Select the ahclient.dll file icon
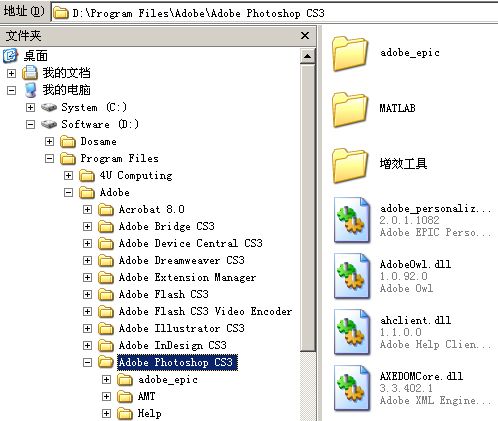 click(x=352, y=332)
